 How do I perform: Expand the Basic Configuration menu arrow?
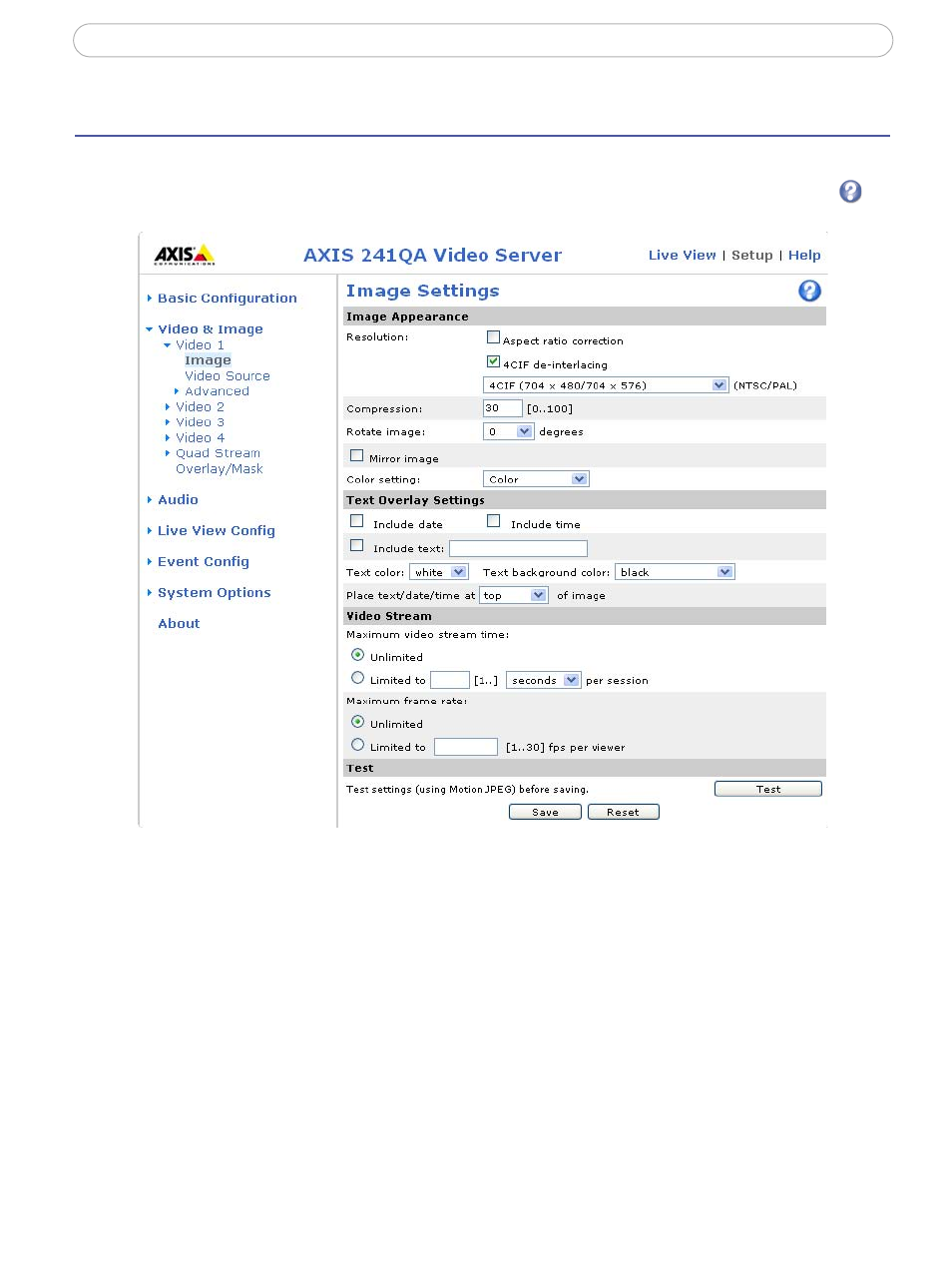150,298
